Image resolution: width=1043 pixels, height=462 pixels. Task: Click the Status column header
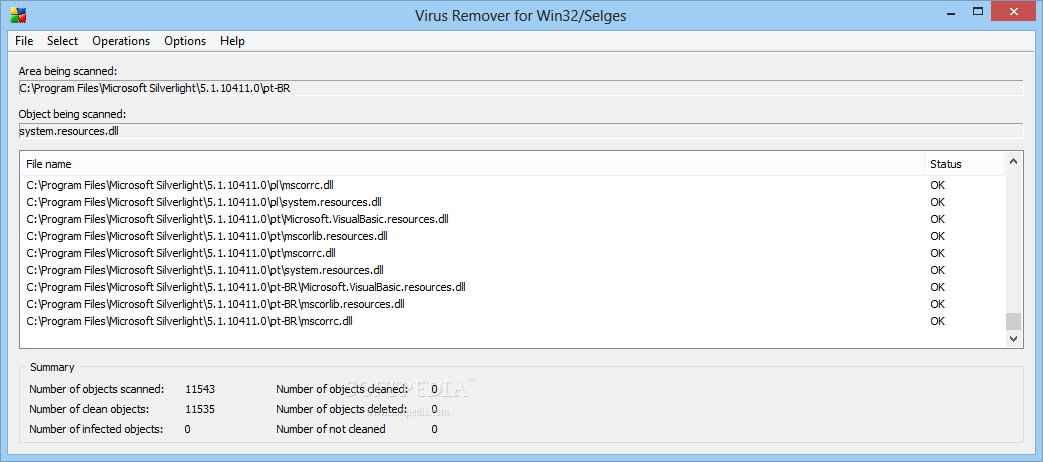tap(965, 164)
